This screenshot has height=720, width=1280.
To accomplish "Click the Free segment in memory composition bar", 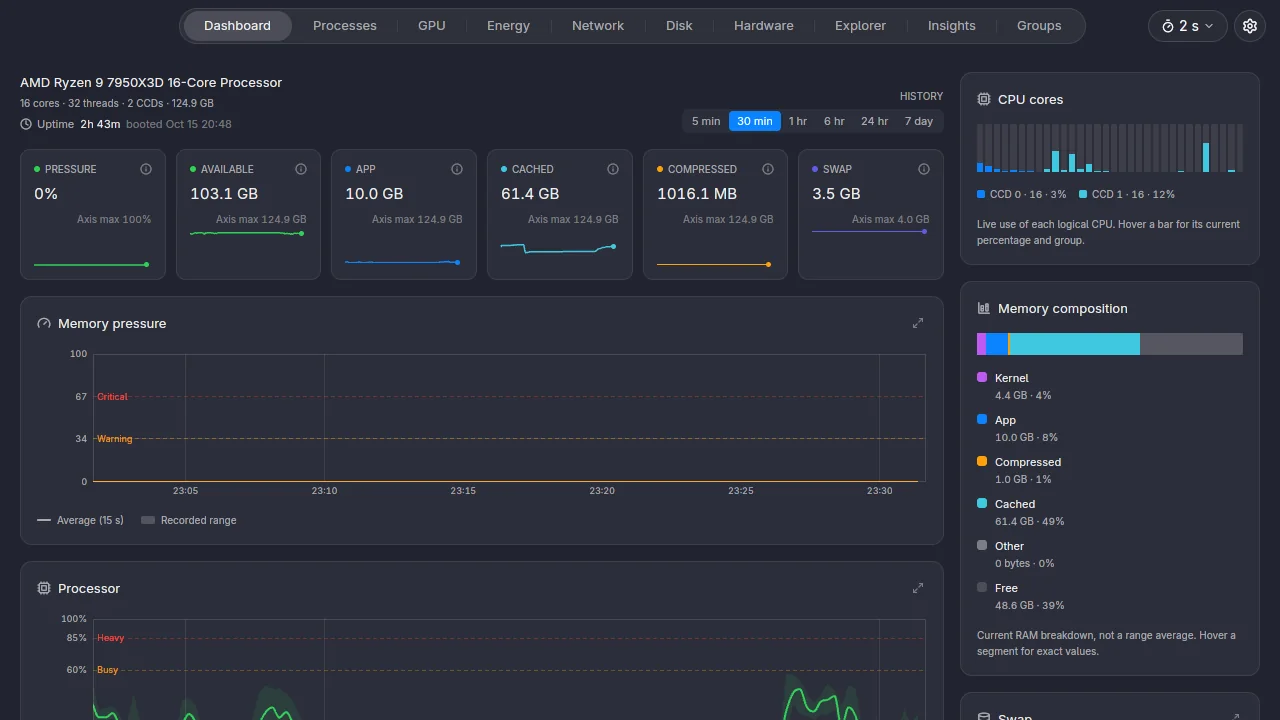I will click(1191, 344).
